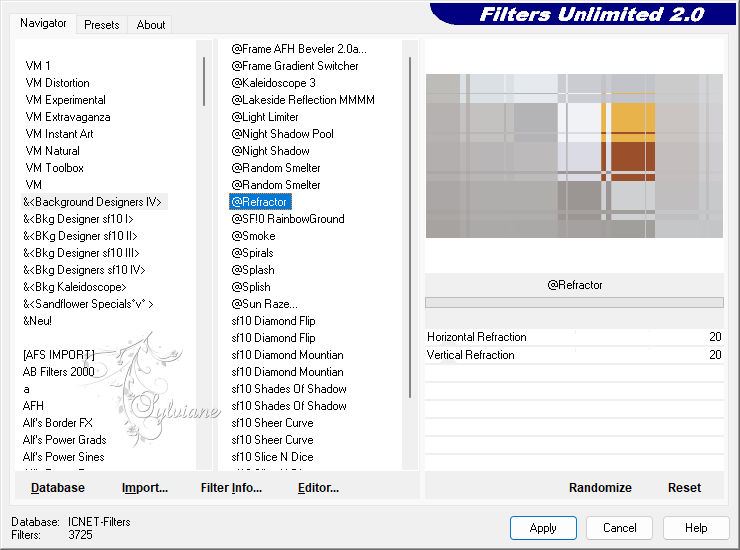Switch to the Navigator tab
Screen dimensions: 740x550
pyautogui.click(x=43, y=23)
